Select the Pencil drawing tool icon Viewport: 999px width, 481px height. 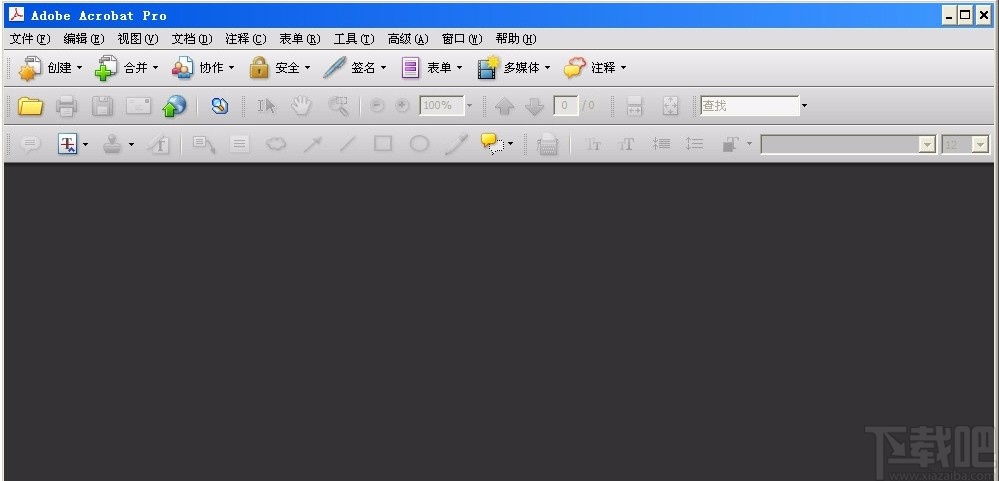click(456, 145)
